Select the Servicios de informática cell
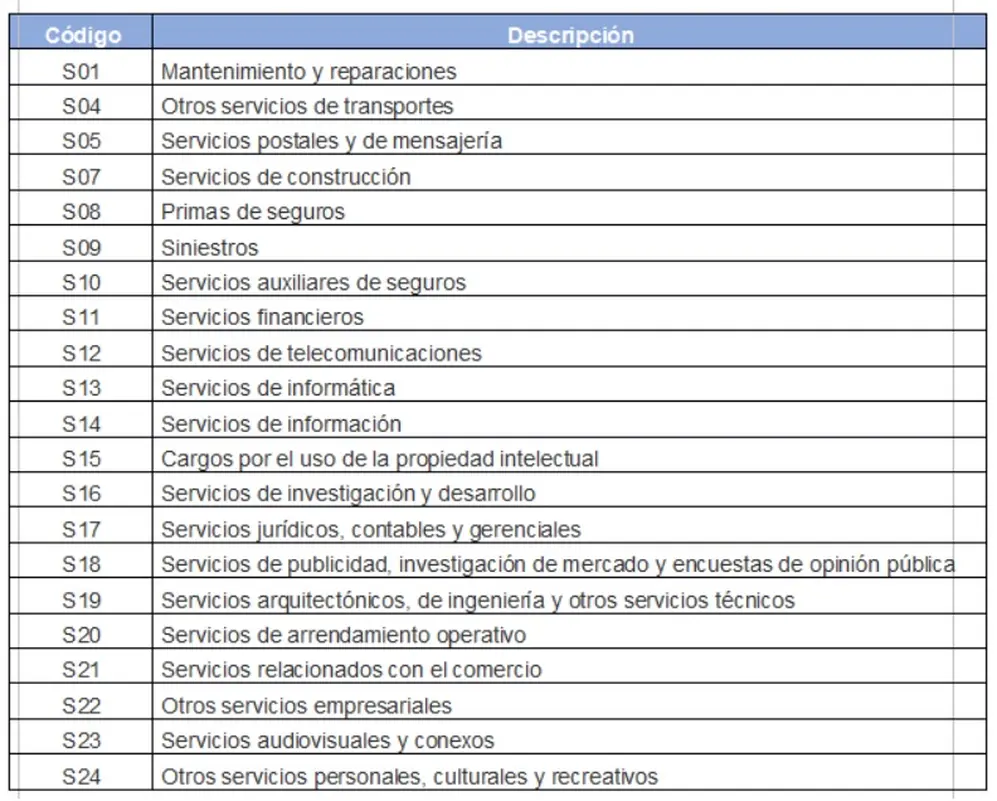Screen dimensions: 997x801 [x=570, y=384]
